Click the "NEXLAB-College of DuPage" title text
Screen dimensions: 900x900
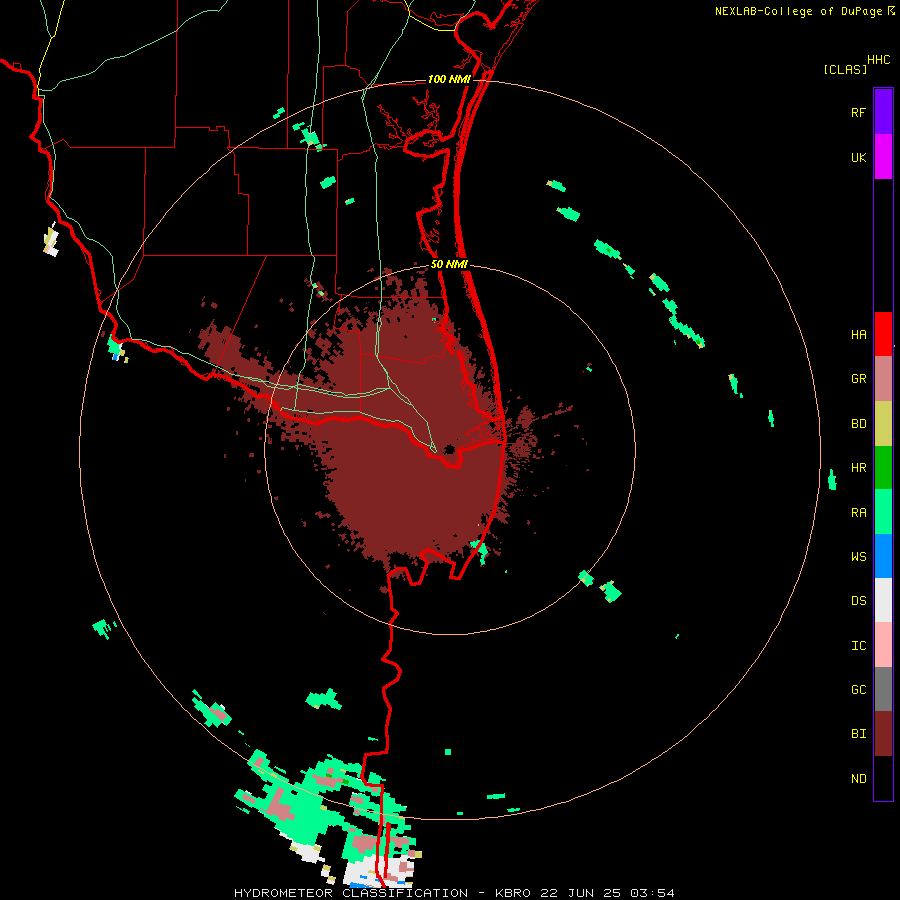pyautogui.click(x=798, y=11)
